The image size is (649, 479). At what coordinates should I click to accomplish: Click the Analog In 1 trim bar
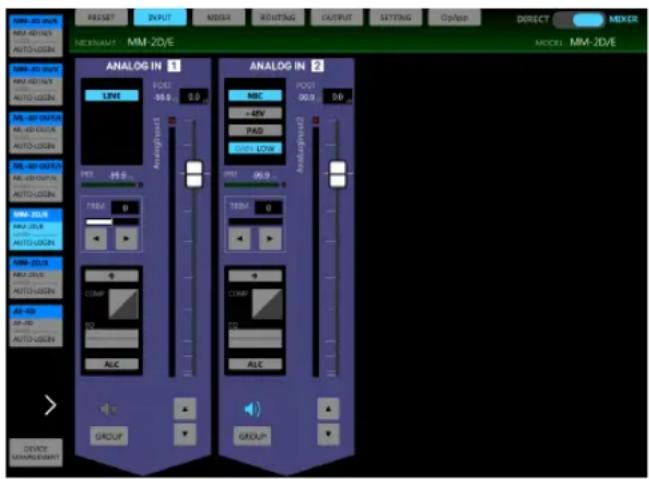tap(112, 222)
